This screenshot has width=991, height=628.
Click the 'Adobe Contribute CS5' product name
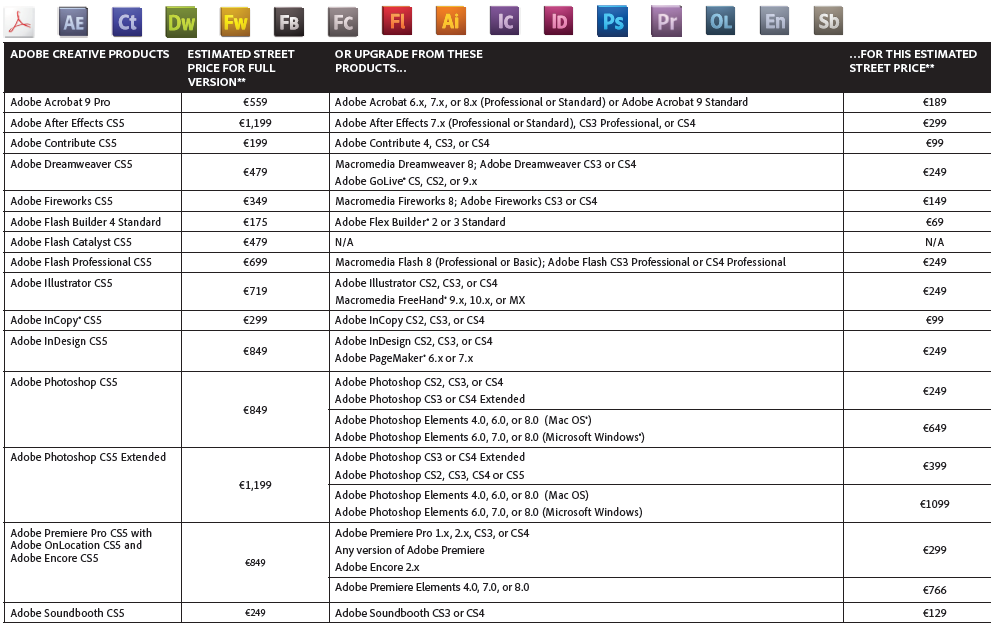63,143
